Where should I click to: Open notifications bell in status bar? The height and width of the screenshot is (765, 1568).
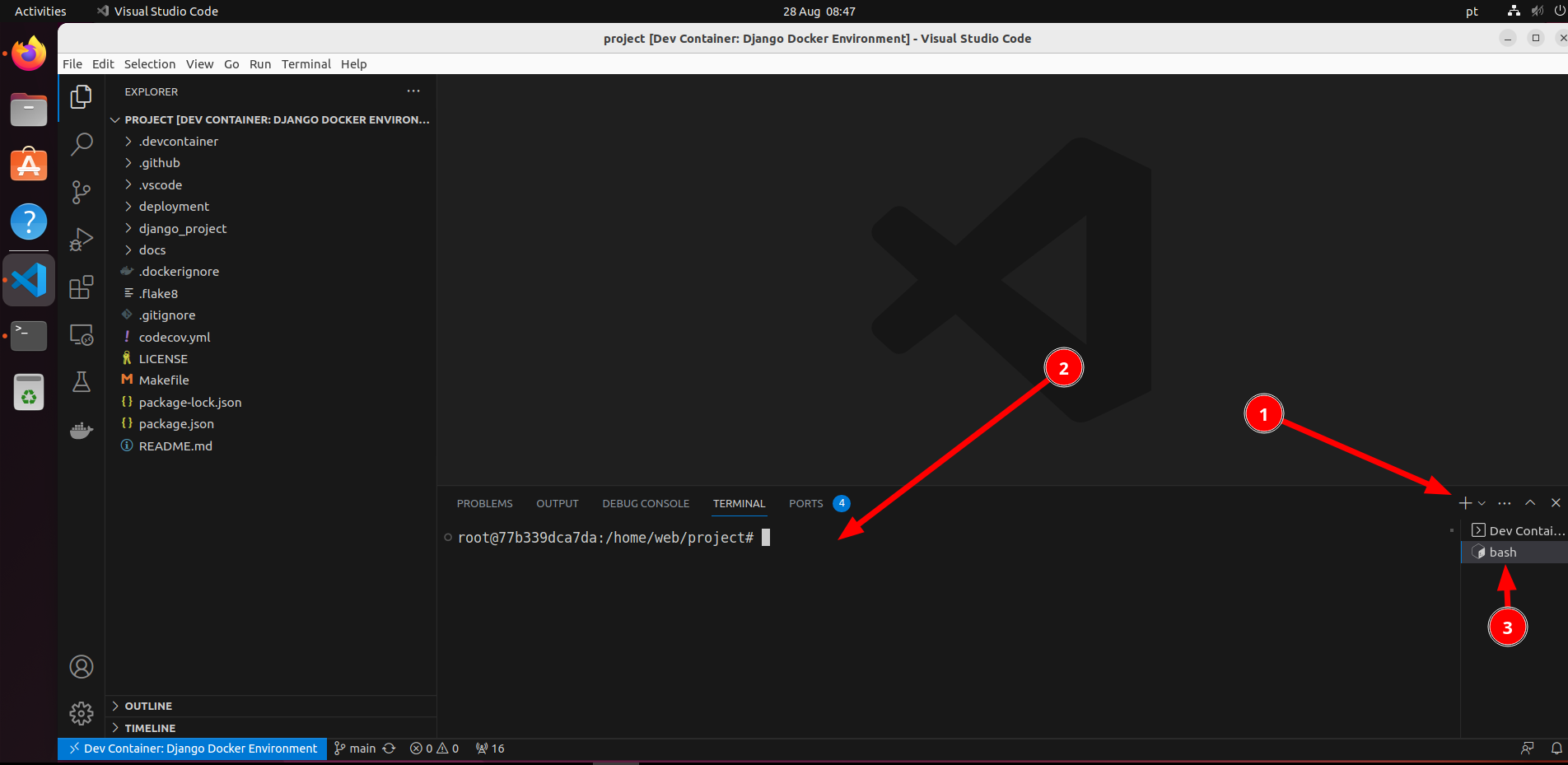point(1556,749)
